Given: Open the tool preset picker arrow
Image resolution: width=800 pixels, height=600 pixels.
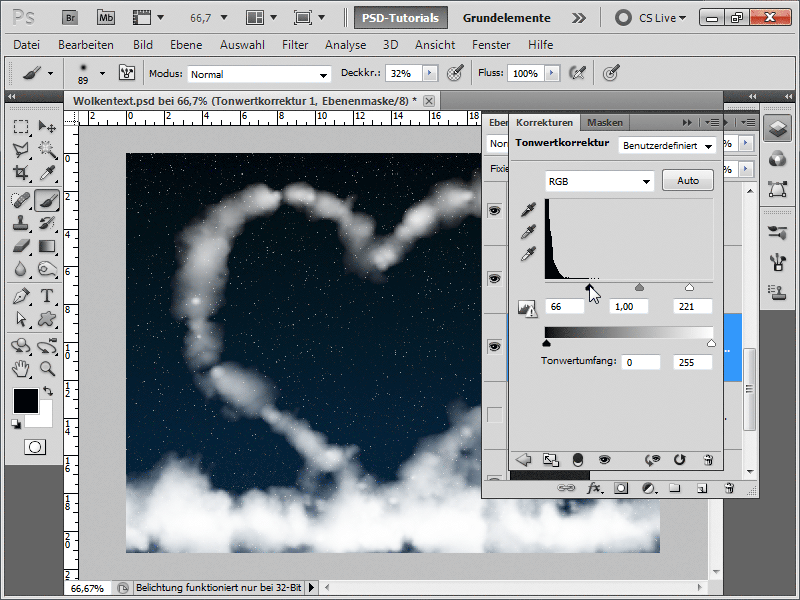Looking at the screenshot, I should click(x=50, y=73).
